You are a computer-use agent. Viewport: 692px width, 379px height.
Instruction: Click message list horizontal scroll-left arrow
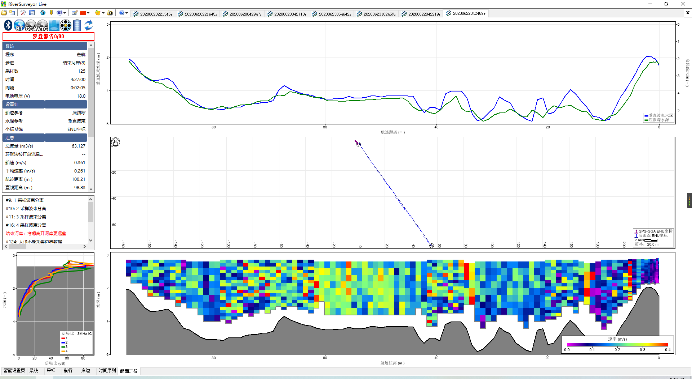point(5,246)
